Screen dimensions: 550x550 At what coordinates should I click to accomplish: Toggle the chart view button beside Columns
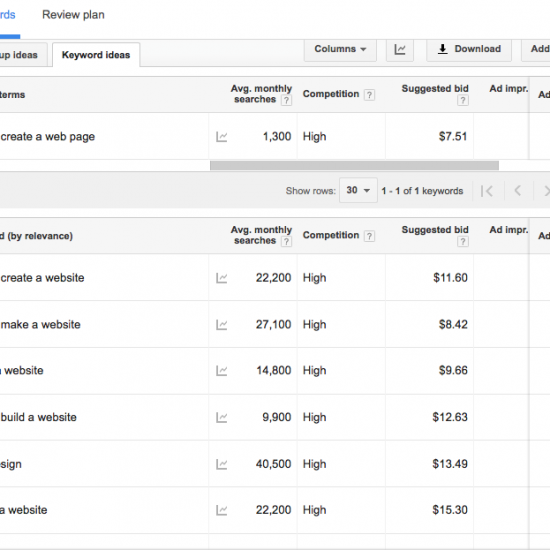tap(400, 49)
